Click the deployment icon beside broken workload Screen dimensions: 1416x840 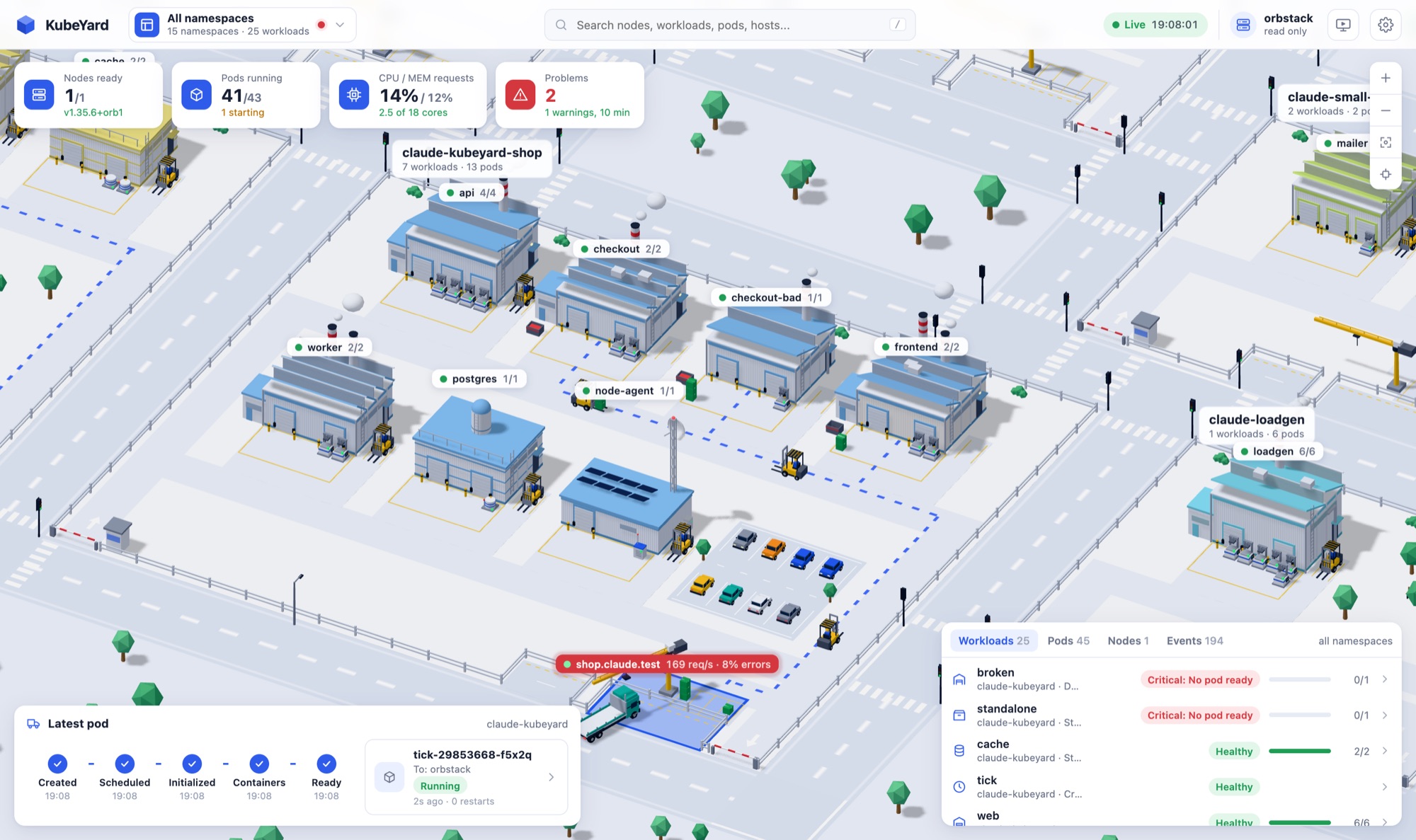point(959,679)
